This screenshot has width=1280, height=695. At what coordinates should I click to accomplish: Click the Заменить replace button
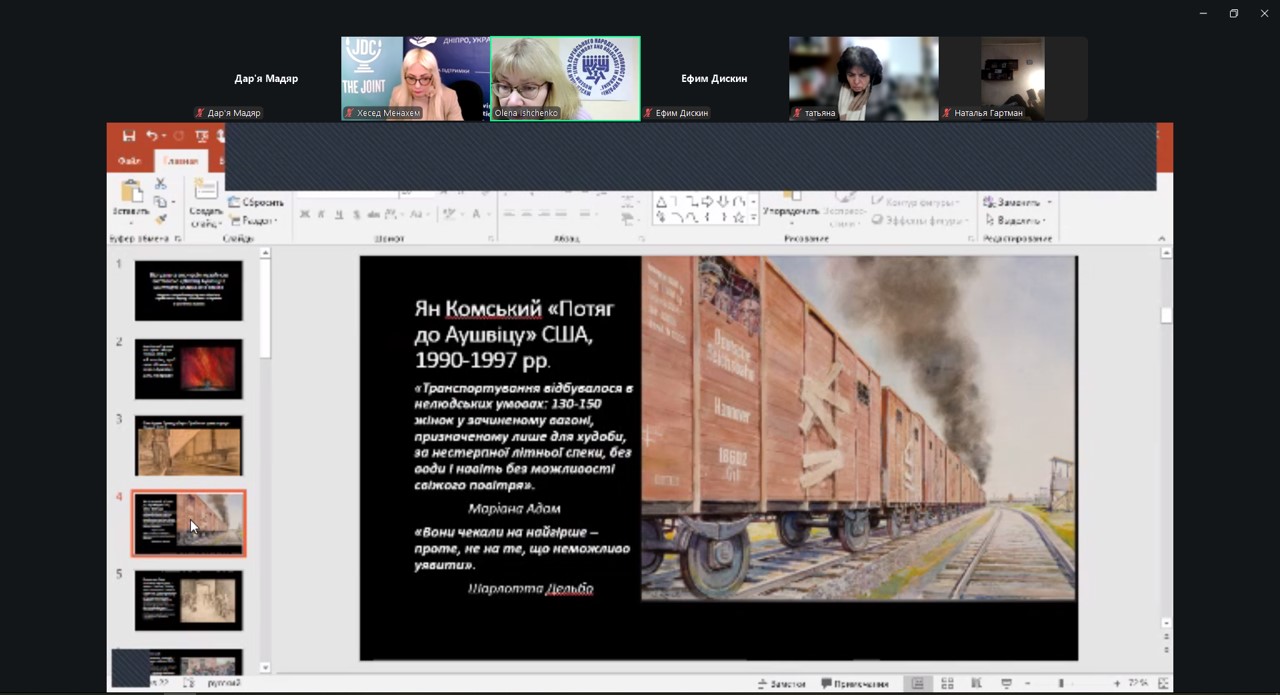point(1013,202)
